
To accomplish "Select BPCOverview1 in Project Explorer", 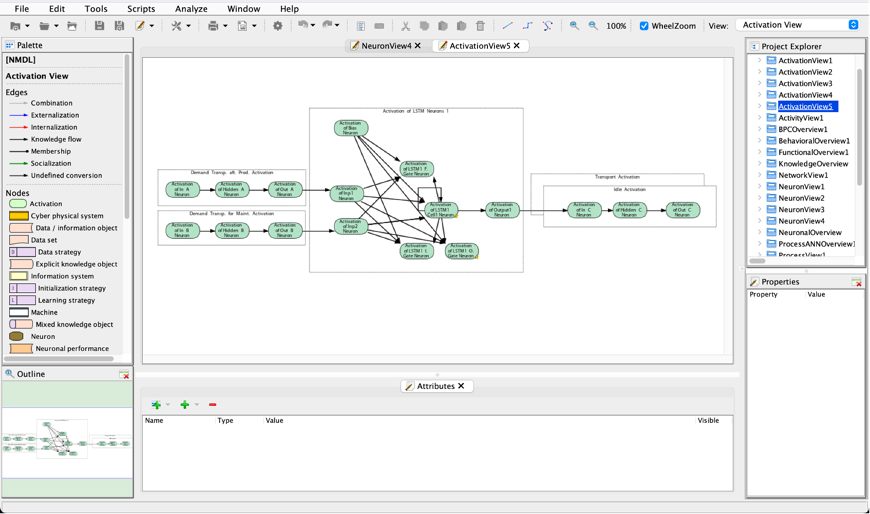I will click(x=802, y=129).
